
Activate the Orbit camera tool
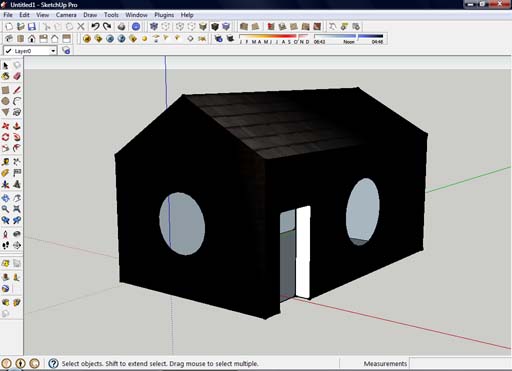(5, 198)
